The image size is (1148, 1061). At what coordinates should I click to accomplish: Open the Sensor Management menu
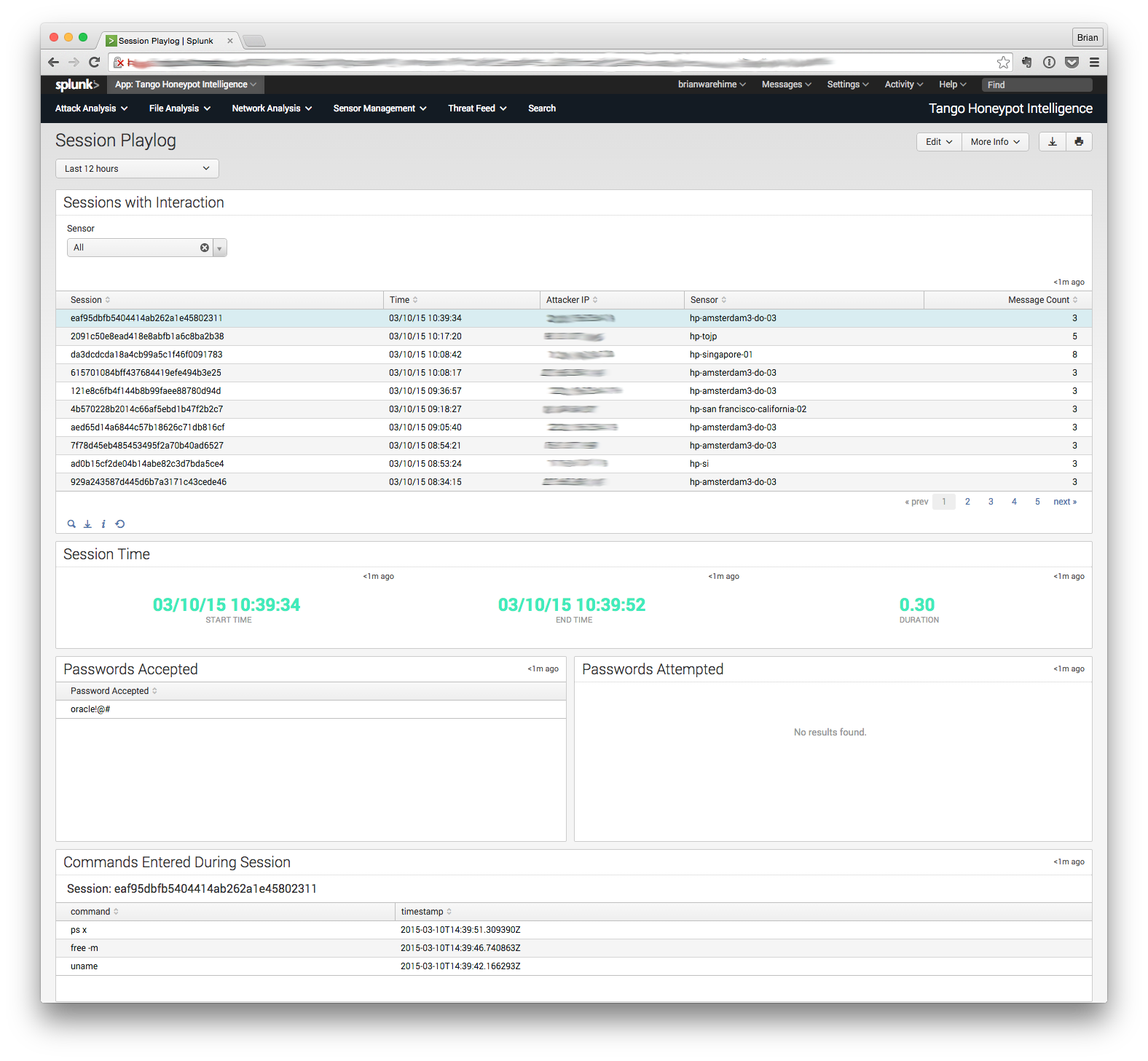380,109
